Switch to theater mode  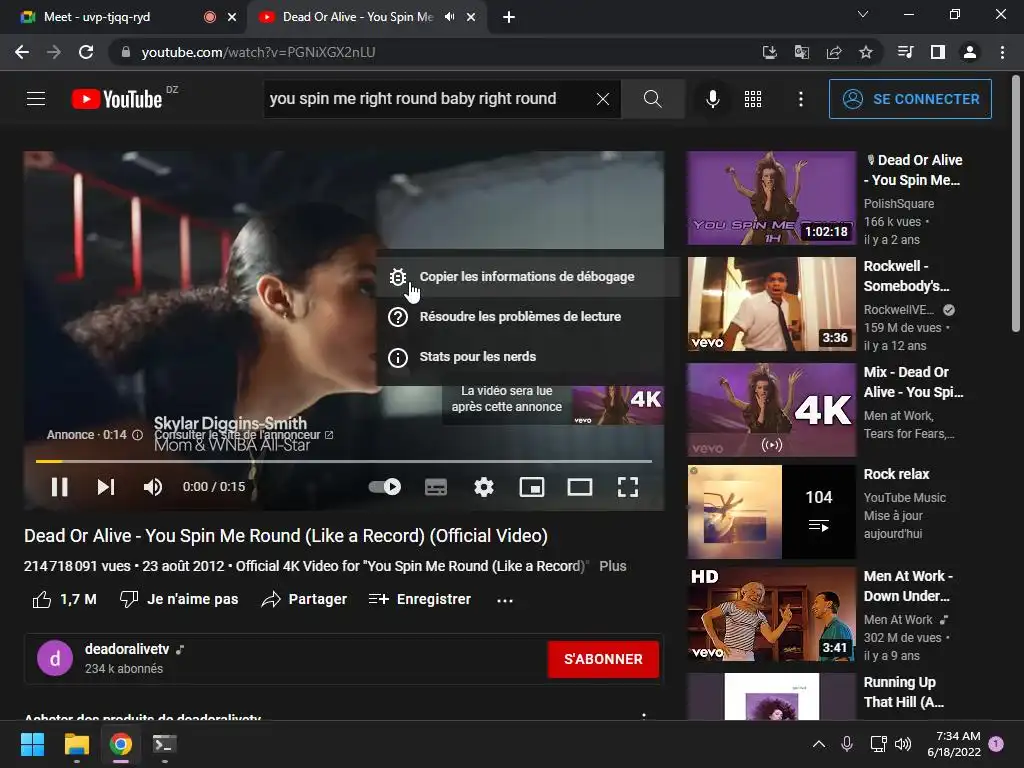pyautogui.click(x=580, y=487)
